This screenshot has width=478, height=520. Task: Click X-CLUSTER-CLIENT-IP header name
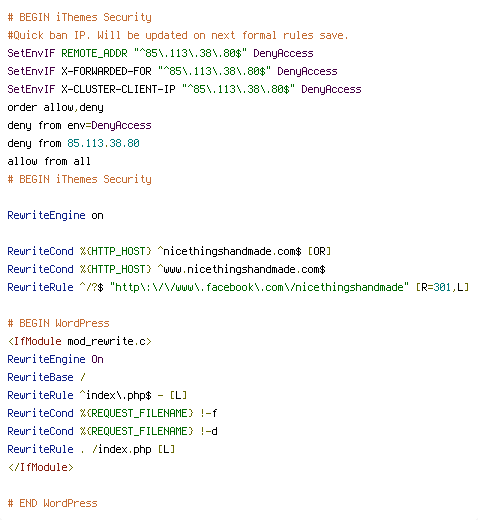(x=118, y=89)
